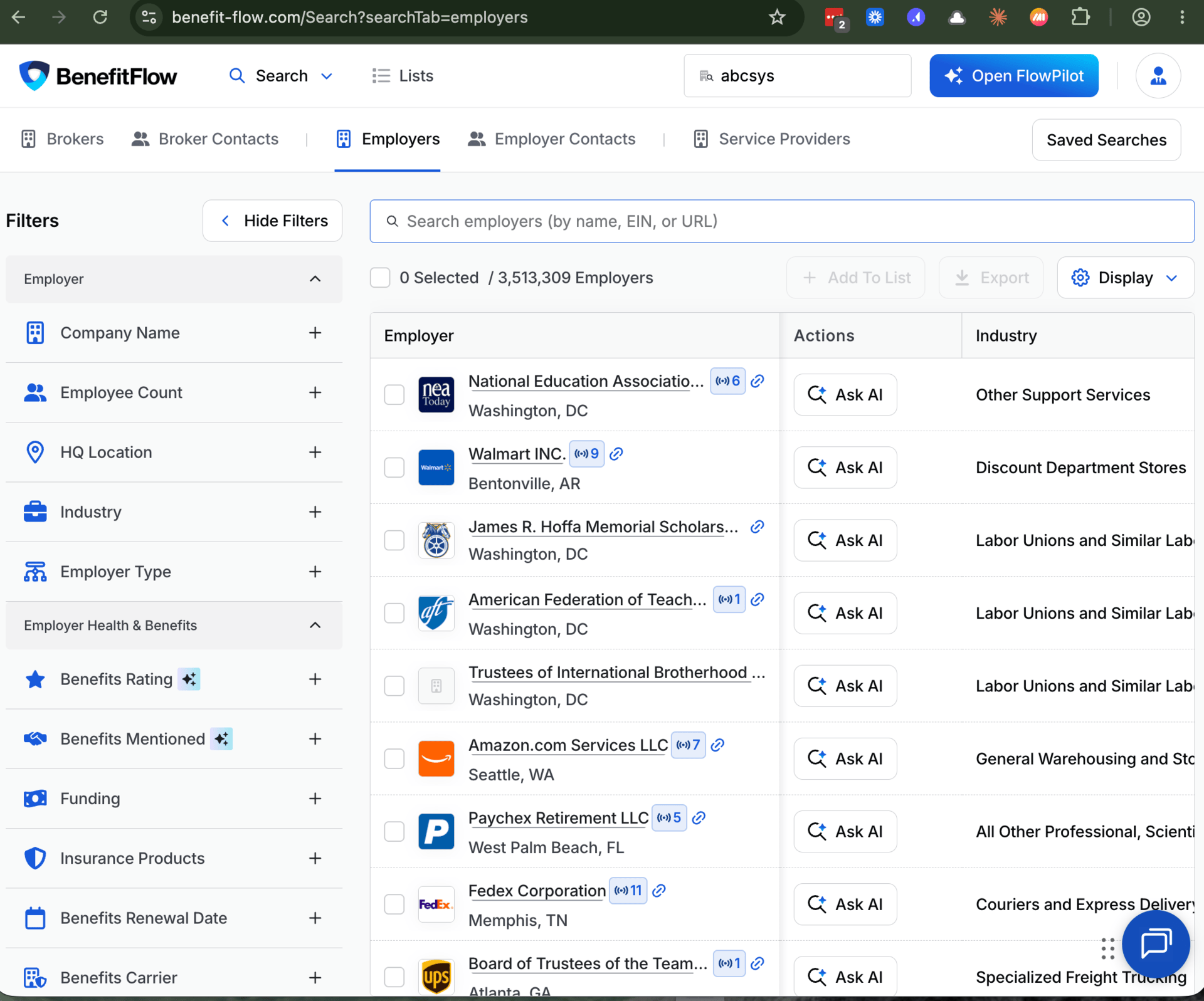Click the Paychex company logo
This screenshot has height=1001, width=1204.
click(436, 831)
